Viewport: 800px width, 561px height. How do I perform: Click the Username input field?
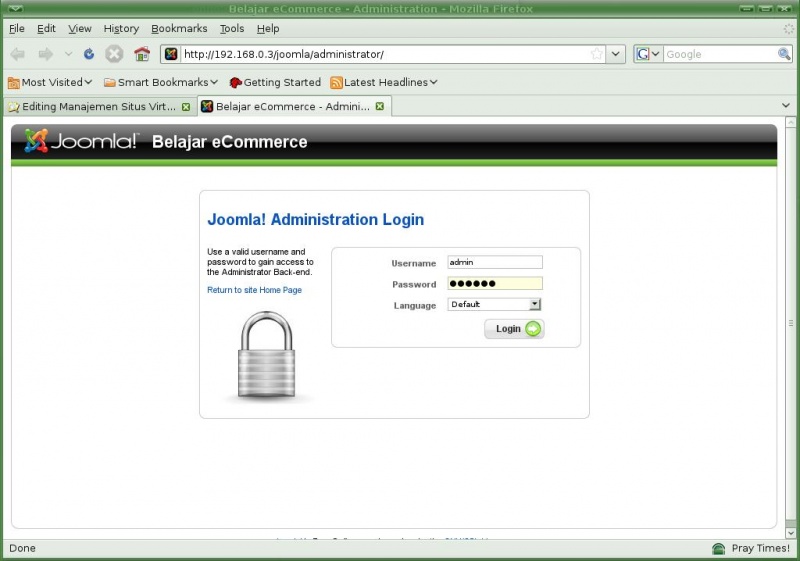[x=495, y=262]
